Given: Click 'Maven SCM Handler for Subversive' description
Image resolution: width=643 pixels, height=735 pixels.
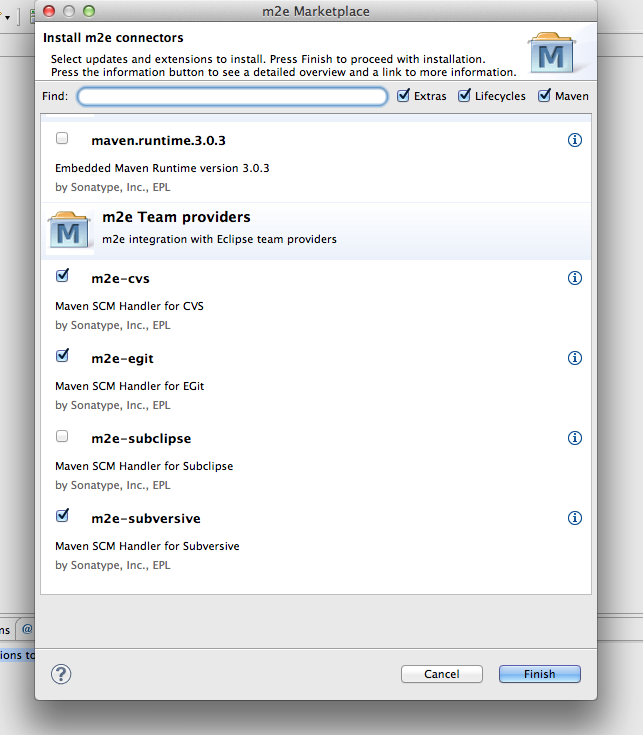Looking at the screenshot, I should (147, 546).
